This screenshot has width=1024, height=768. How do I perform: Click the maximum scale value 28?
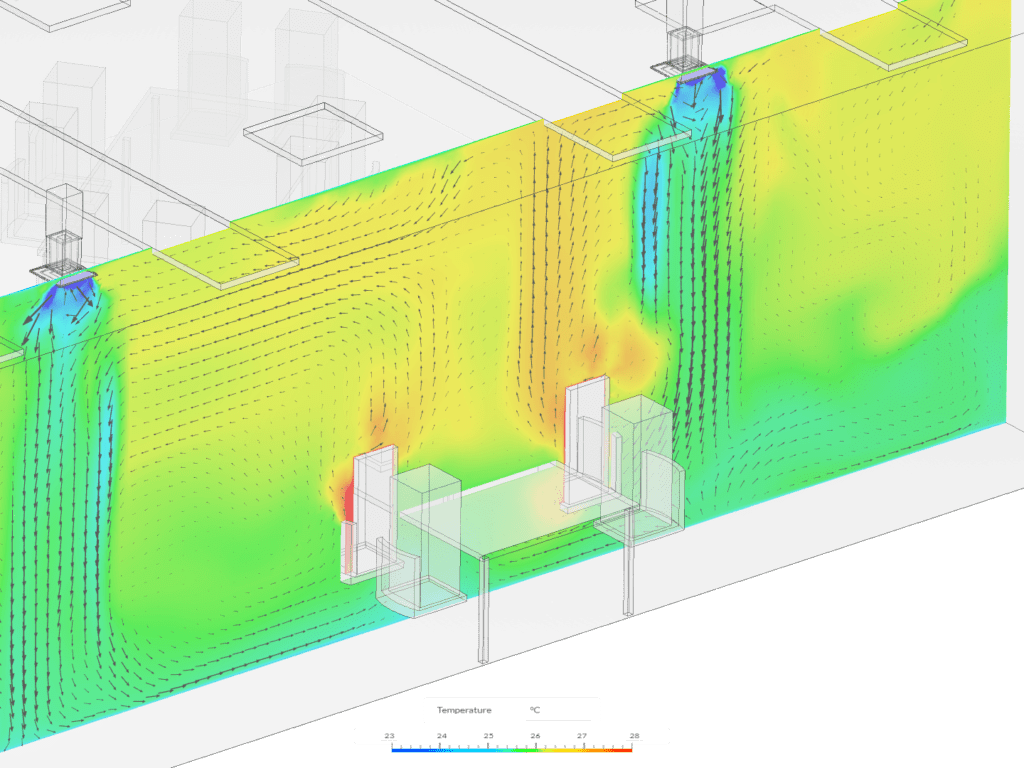click(633, 733)
